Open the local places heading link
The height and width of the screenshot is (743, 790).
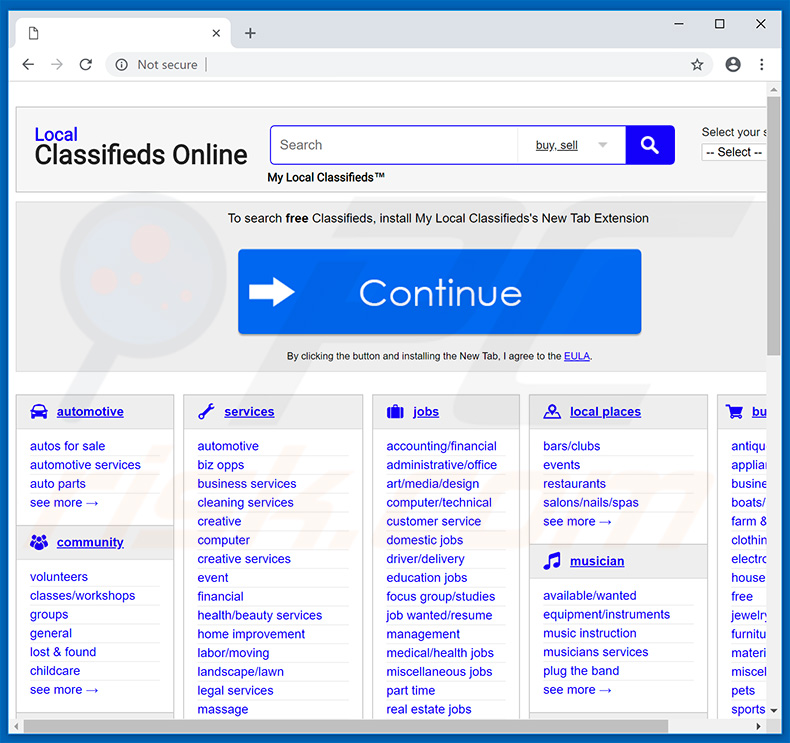(605, 412)
